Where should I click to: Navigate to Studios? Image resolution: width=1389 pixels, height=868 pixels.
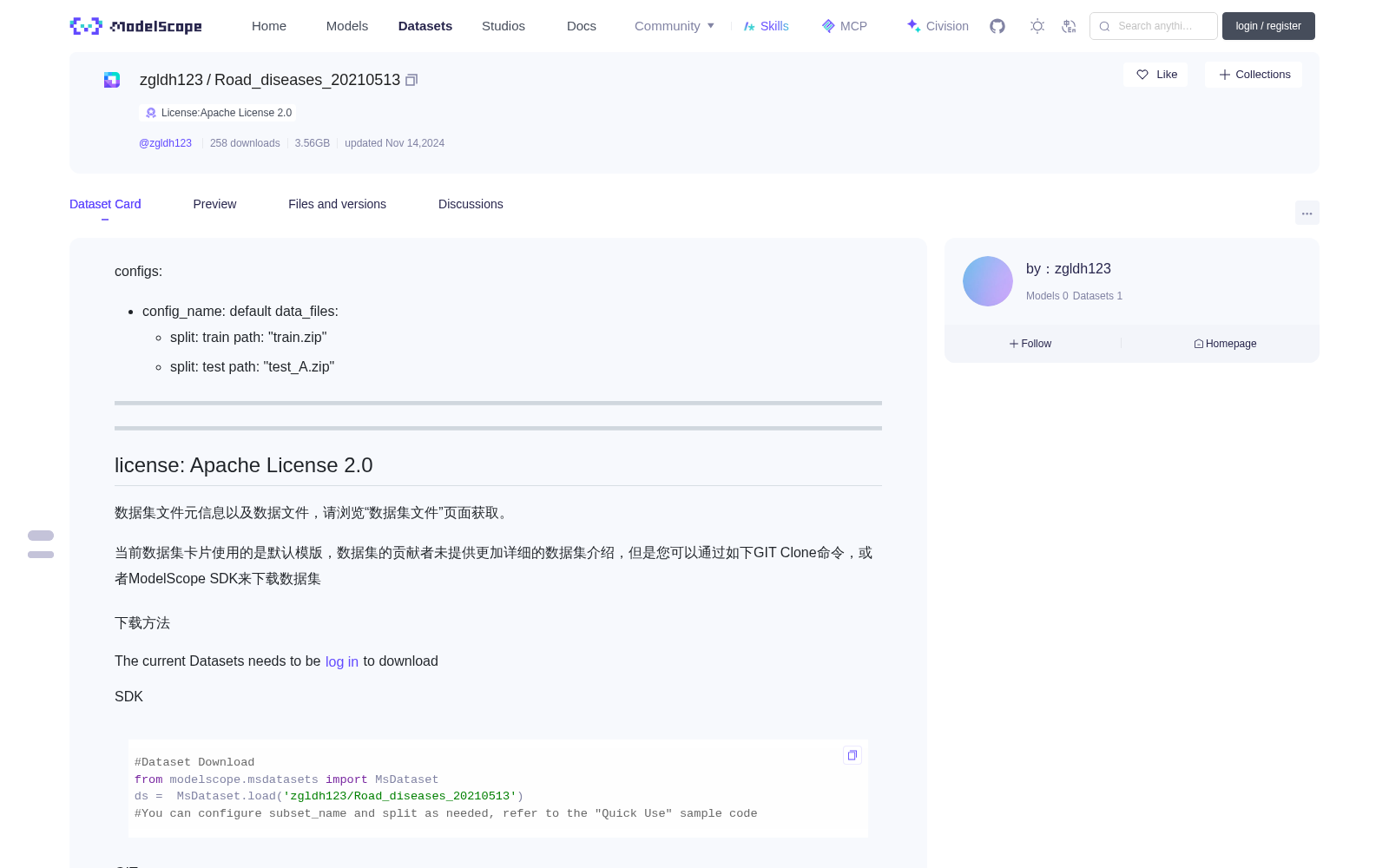[504, 26]
